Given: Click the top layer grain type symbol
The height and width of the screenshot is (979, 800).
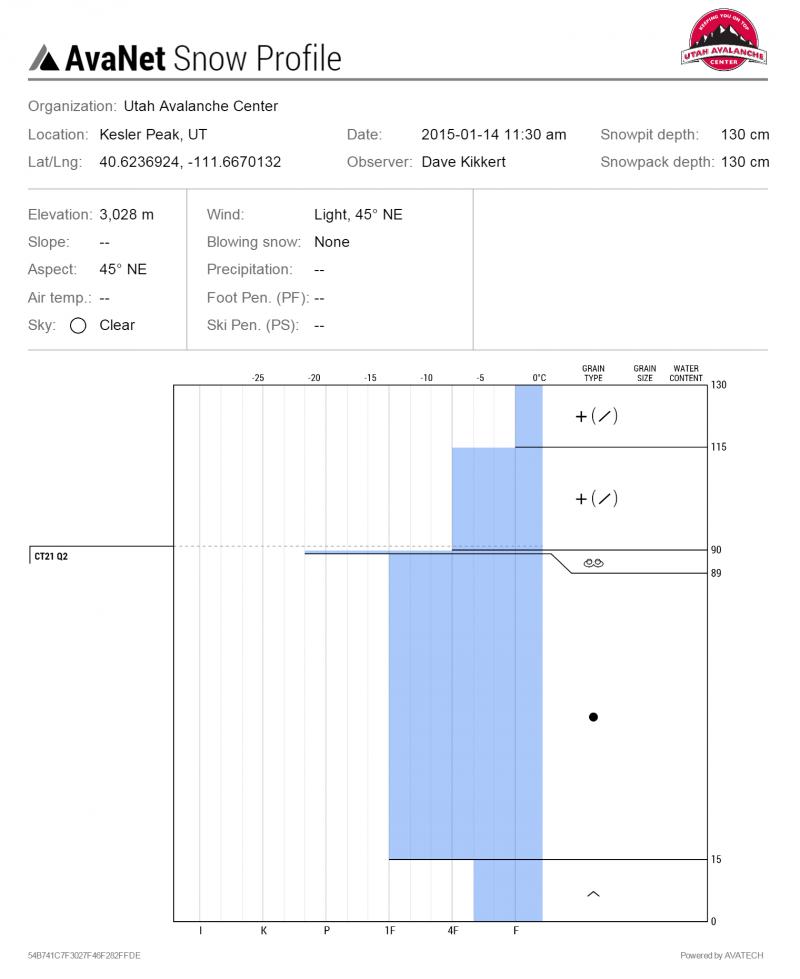Looking at the screenshot, I should [596, 416].
